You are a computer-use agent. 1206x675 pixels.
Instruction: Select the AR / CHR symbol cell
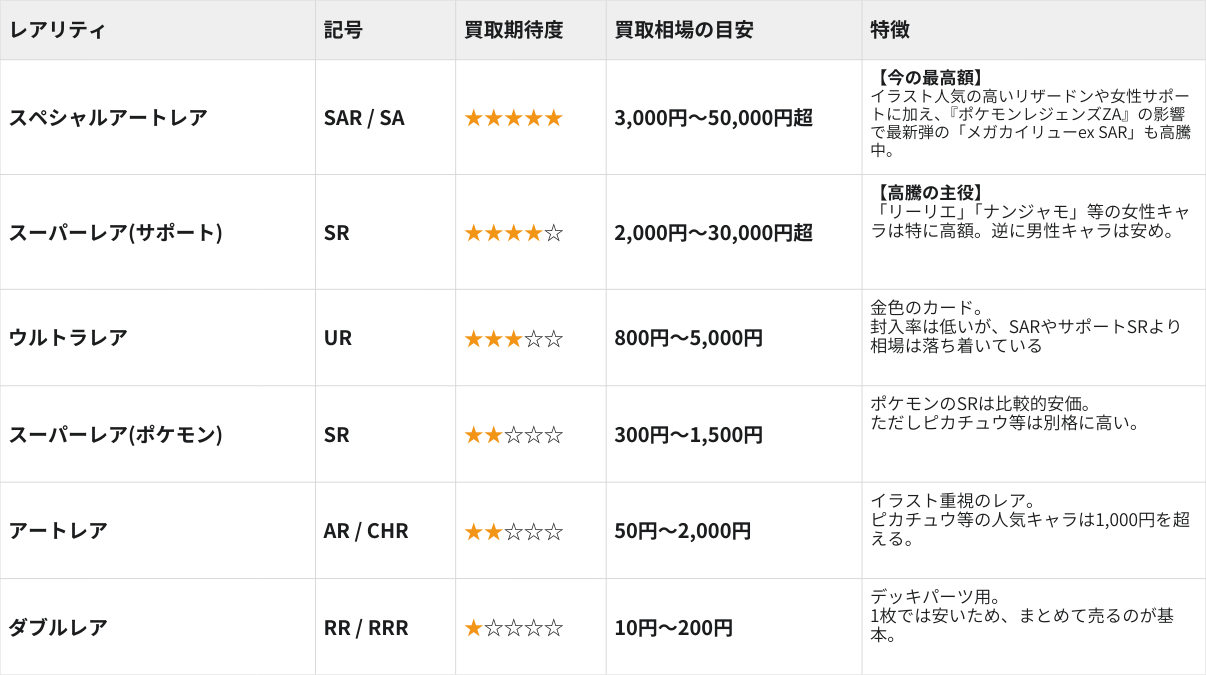pos(366,531)
